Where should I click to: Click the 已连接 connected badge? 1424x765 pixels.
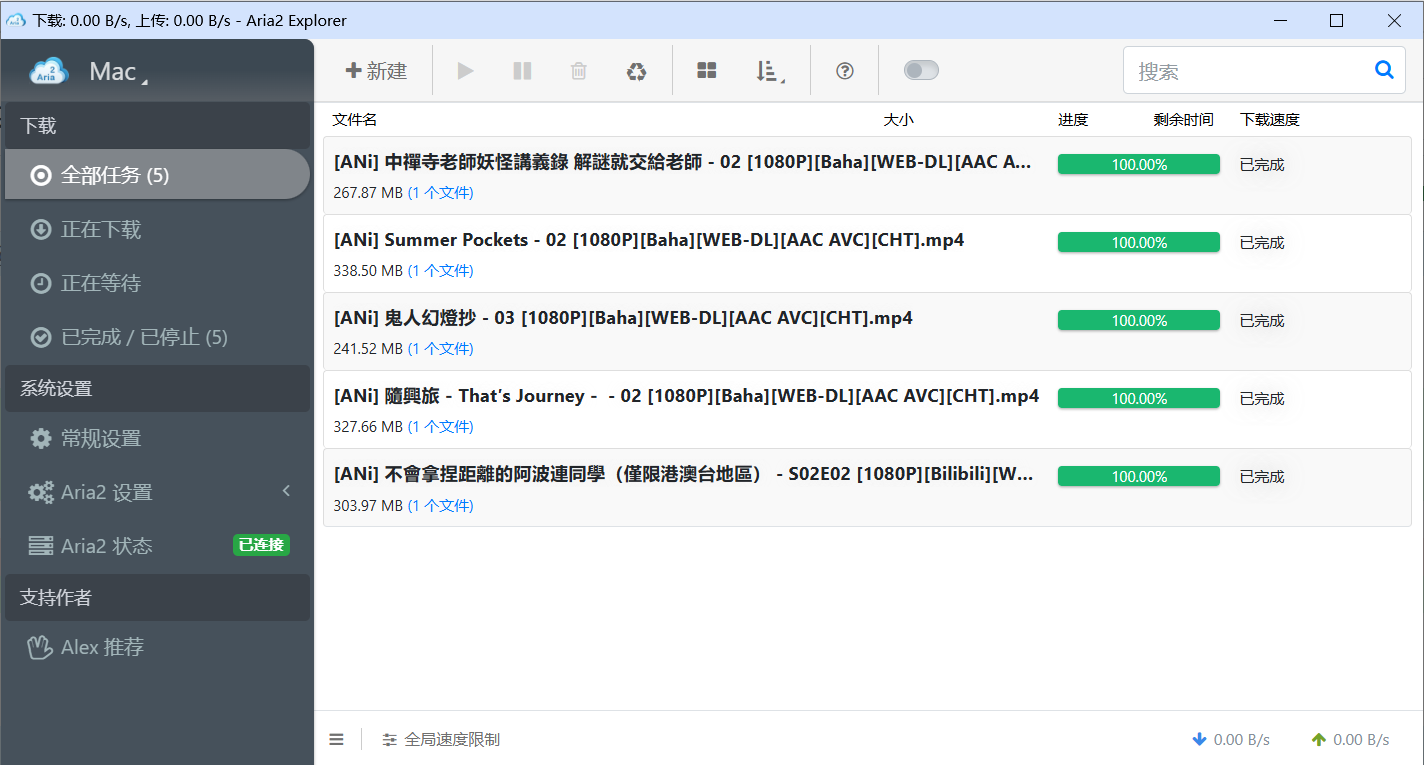261,545
